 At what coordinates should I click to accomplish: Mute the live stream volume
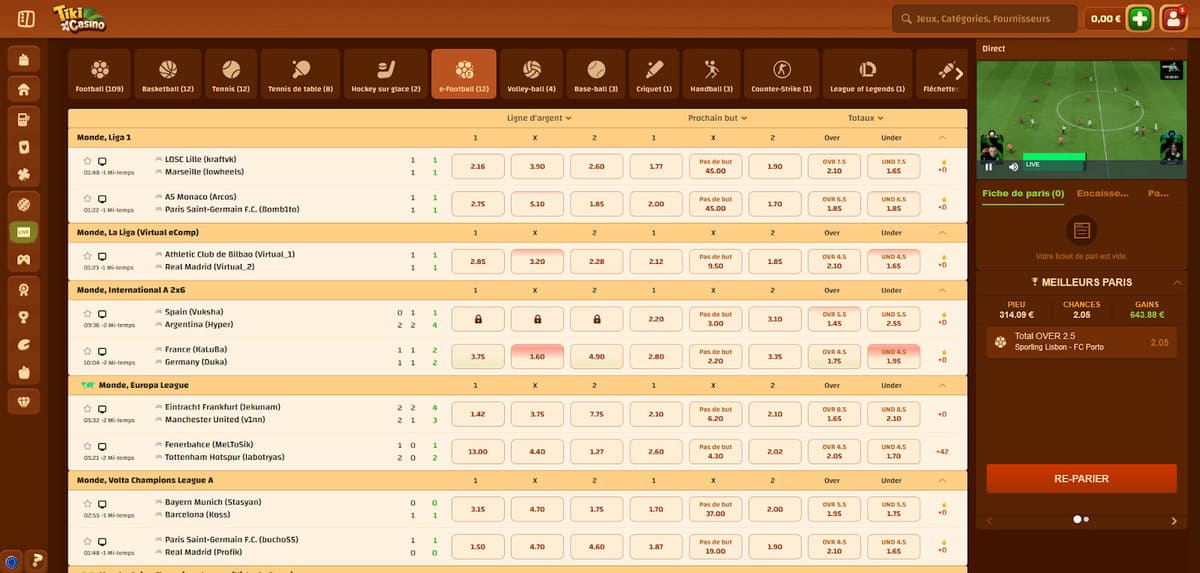coord(1013,166)
